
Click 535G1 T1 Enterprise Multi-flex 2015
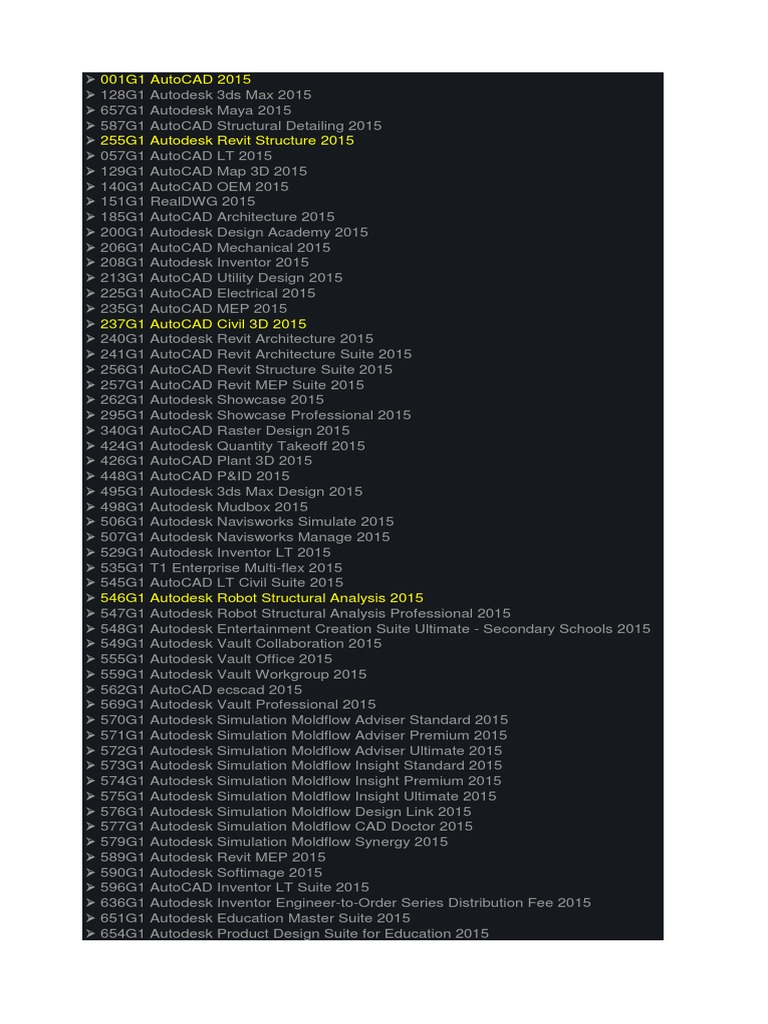[x=221, y=568]
